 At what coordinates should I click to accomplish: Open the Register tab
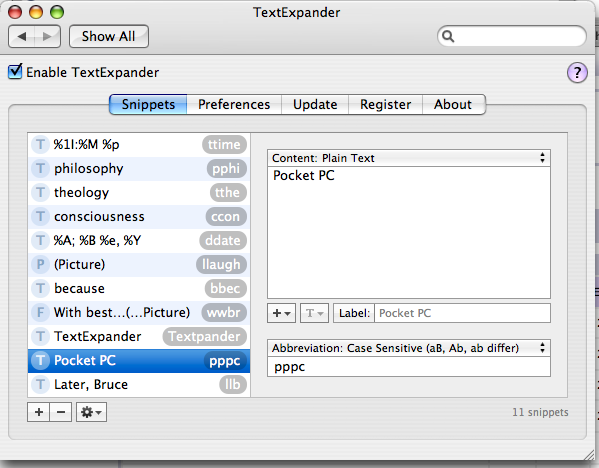pos(385,104)
